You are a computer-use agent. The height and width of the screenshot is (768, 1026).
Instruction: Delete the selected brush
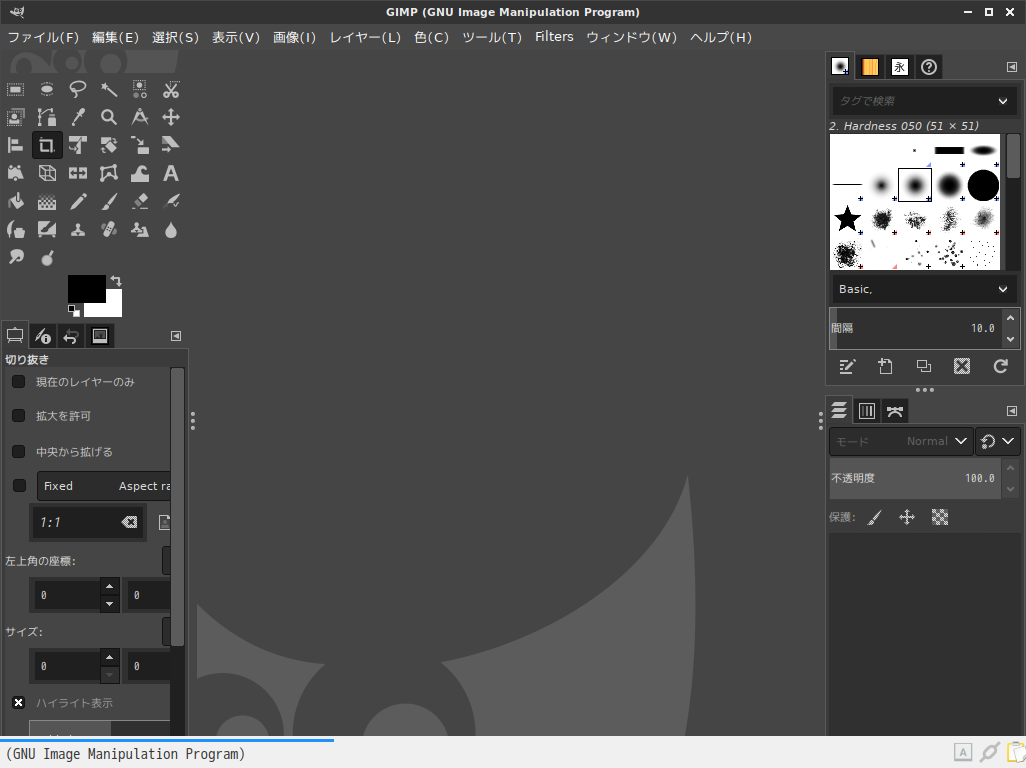pyautogui.click(x=962, y=366)
